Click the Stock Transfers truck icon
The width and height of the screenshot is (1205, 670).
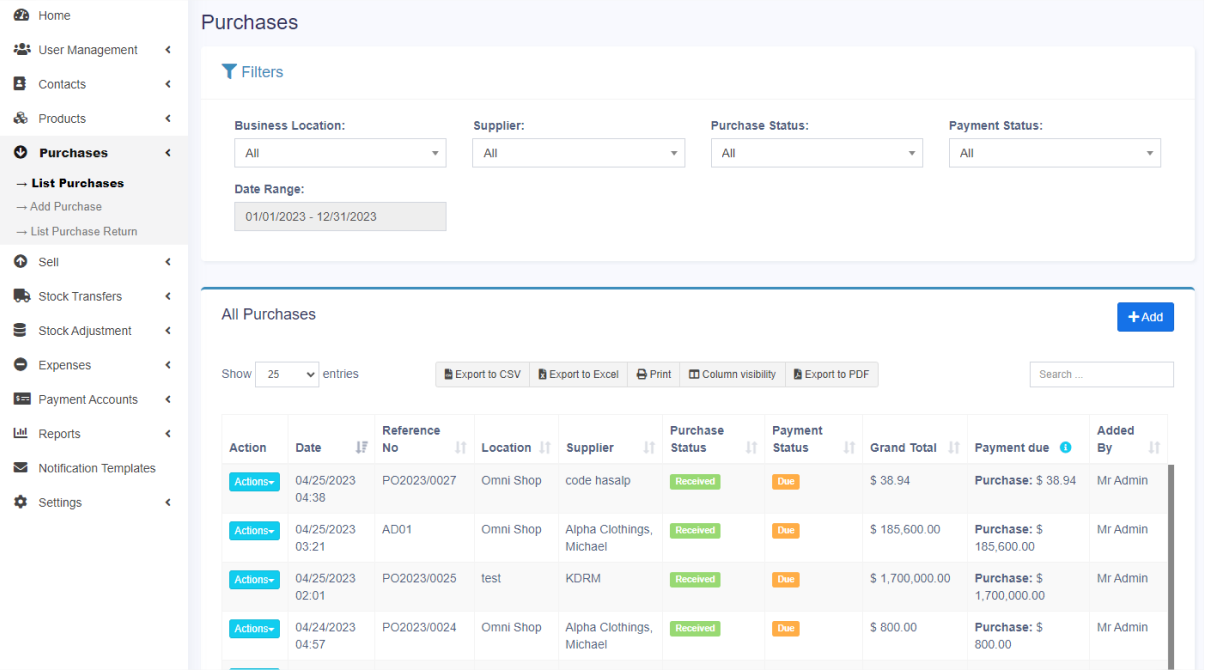pyautogui.click(x=20, y=296)
